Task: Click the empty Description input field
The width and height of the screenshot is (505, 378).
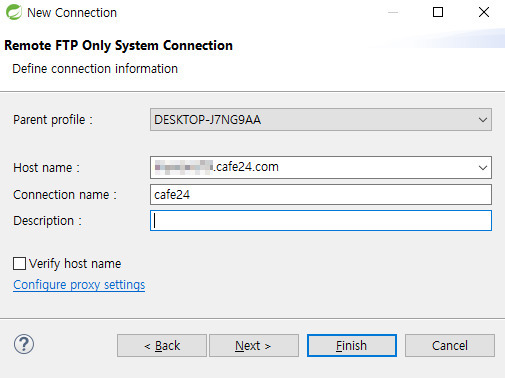Action: click(321, 220)
